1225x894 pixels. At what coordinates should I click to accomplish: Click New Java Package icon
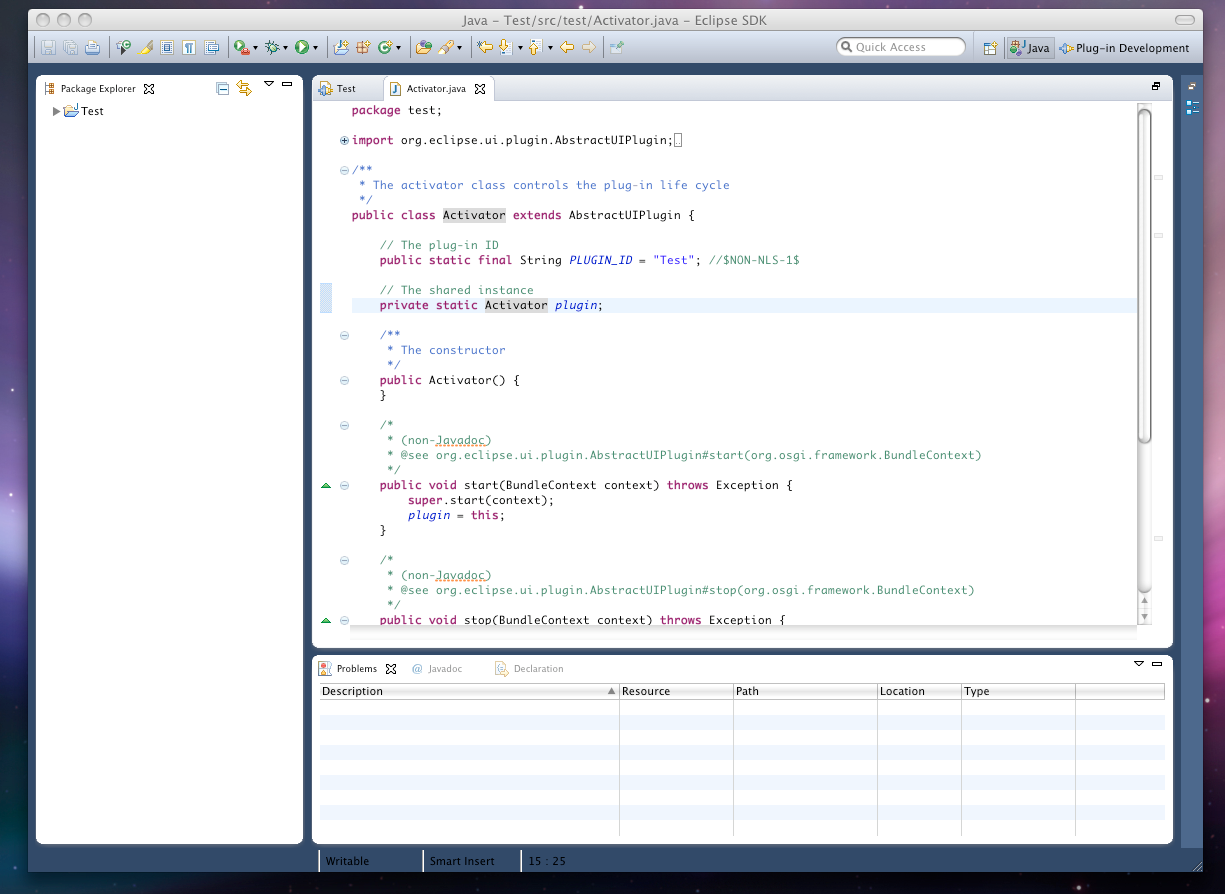pos(363,47)
